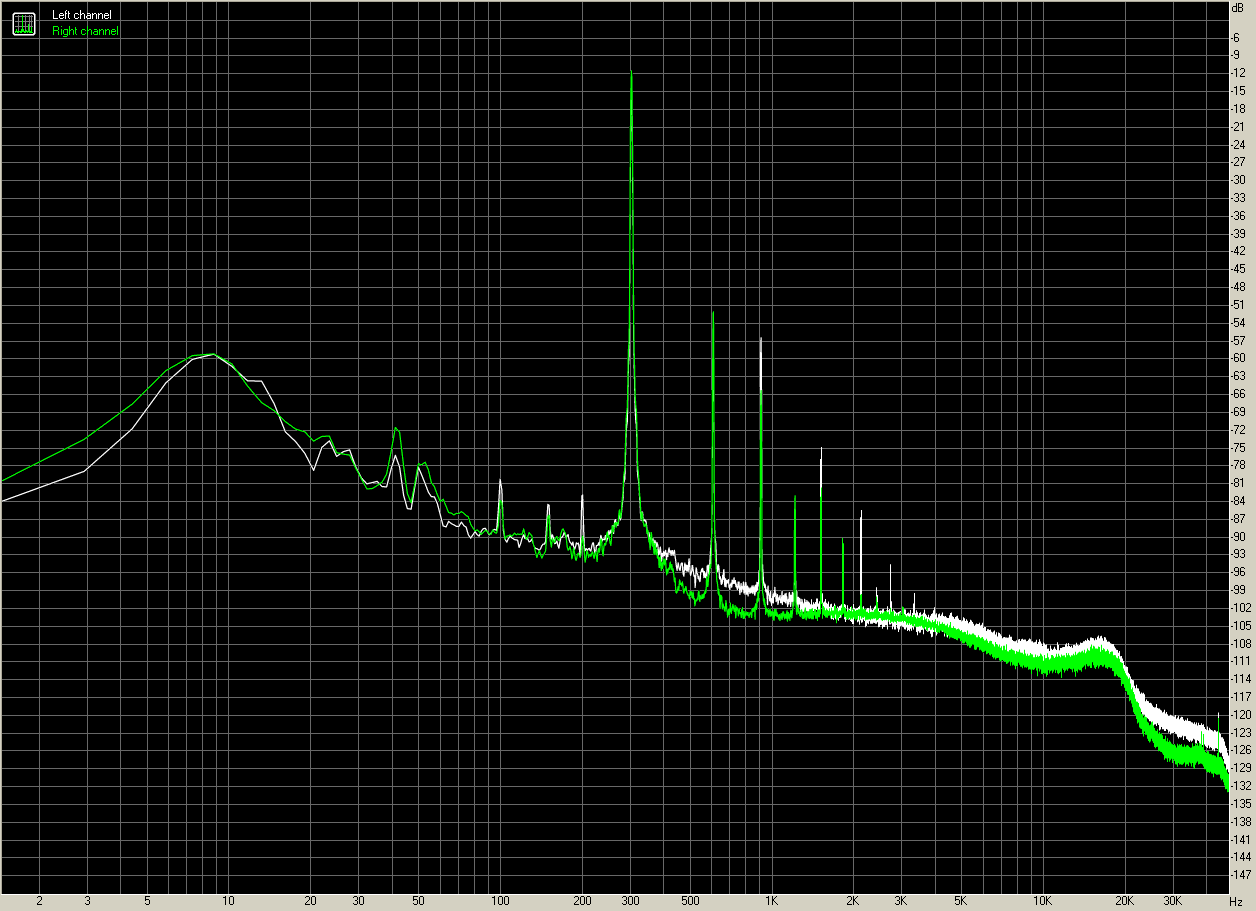The height and width of the screenshot is (911, 1256).
Task: Click the "300" Hz frequency axis label
Action: point(630,901)
